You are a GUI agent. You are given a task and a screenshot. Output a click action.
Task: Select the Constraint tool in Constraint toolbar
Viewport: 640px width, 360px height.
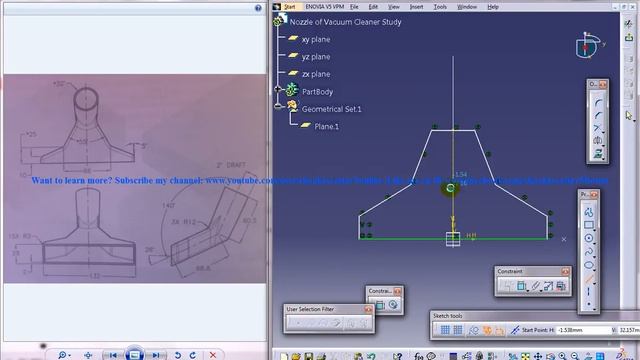click(x=521, y=286)
